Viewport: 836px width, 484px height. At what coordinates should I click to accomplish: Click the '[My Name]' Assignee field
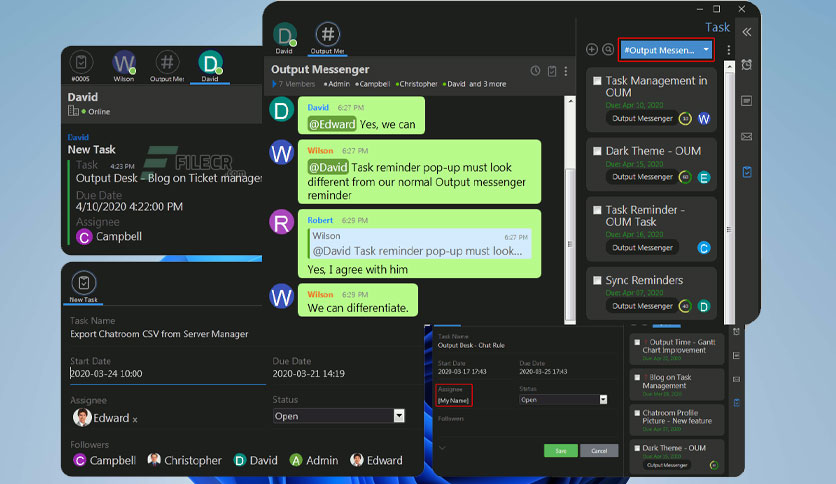pos(454,400)
